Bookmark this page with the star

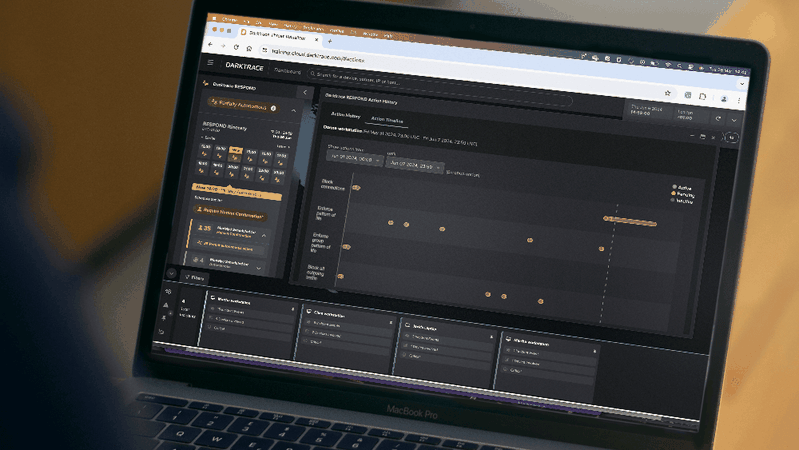click(668, 93)
